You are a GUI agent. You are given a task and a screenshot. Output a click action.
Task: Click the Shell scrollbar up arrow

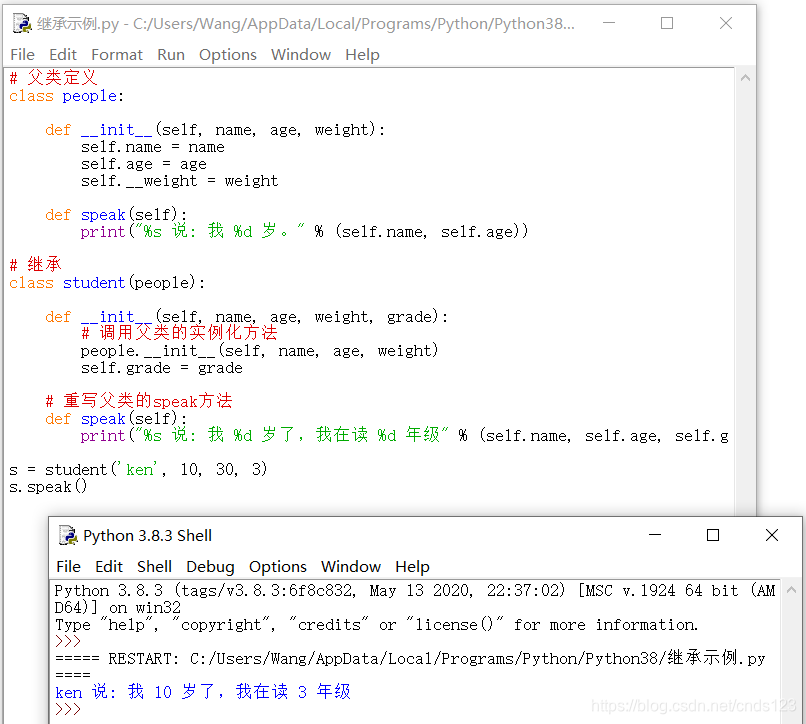coord(792,590)
